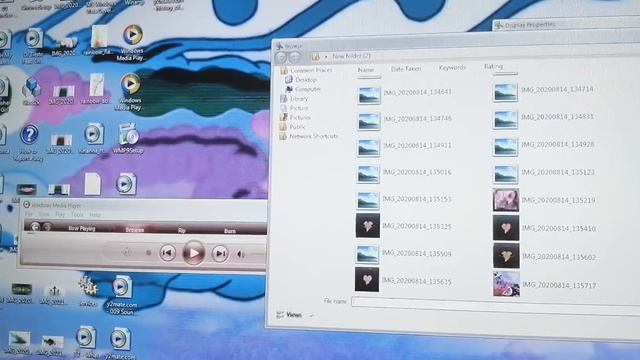Select the pink image IMG_20200814_135219

506,200
